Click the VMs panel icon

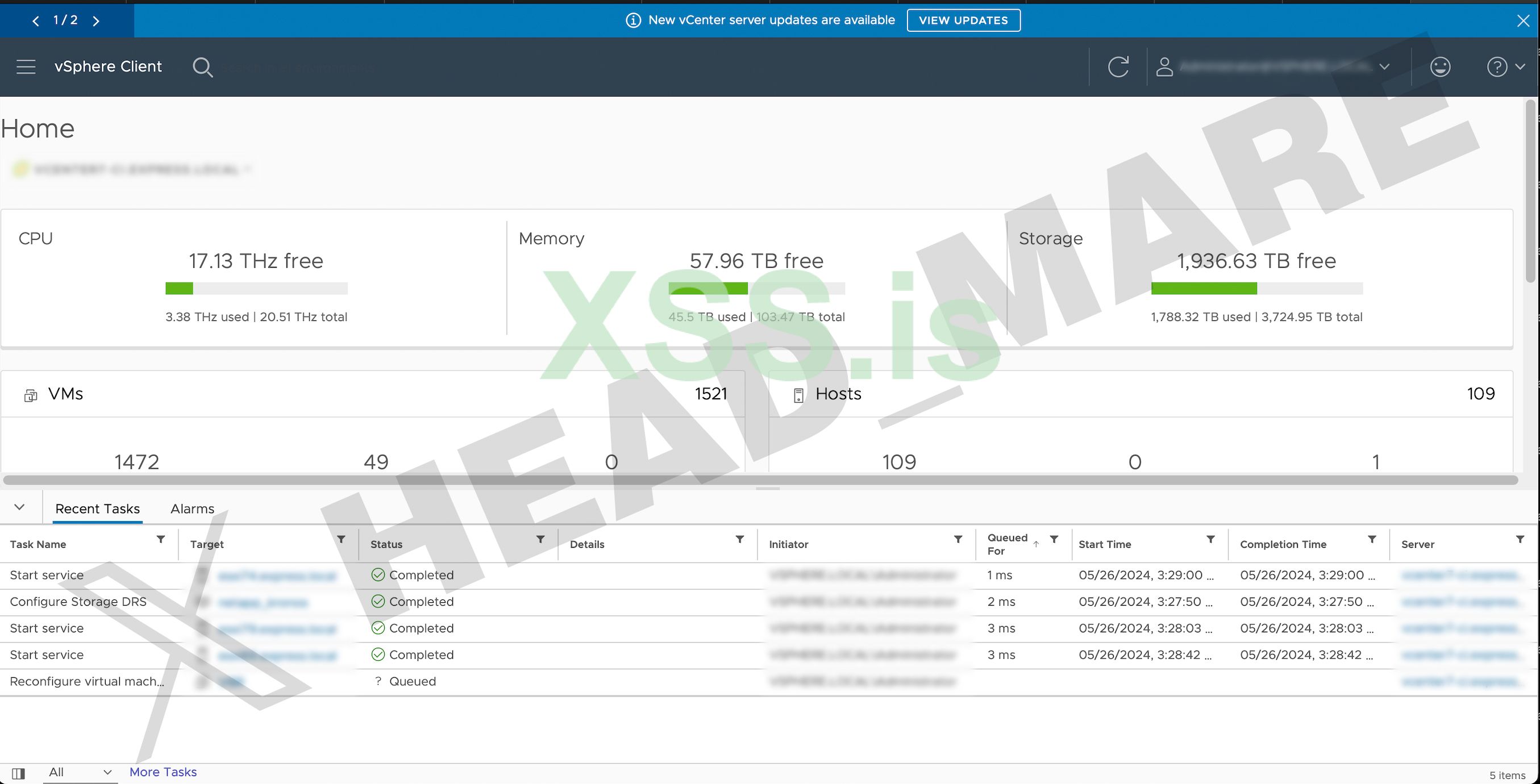[x=30, y=394]
